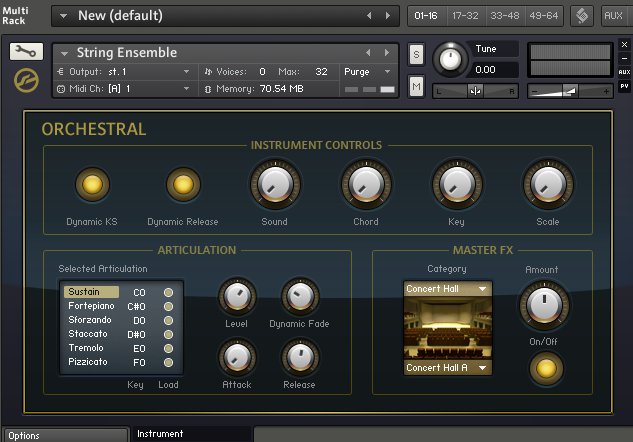Select next multi with the right arrow

click(x=388, y=16)
